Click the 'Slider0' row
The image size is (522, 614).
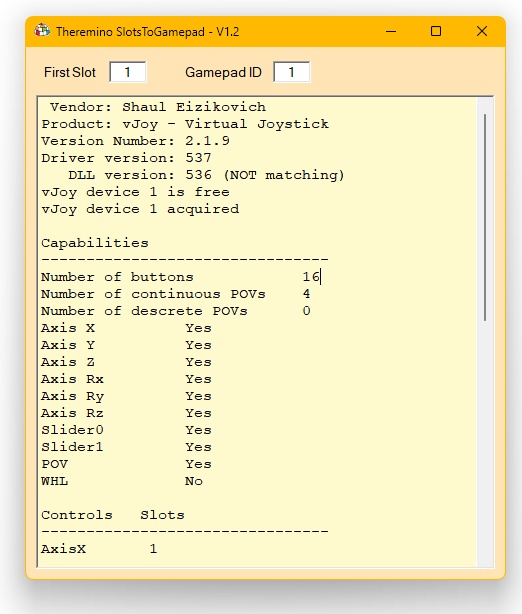click(x=126, y=430)
